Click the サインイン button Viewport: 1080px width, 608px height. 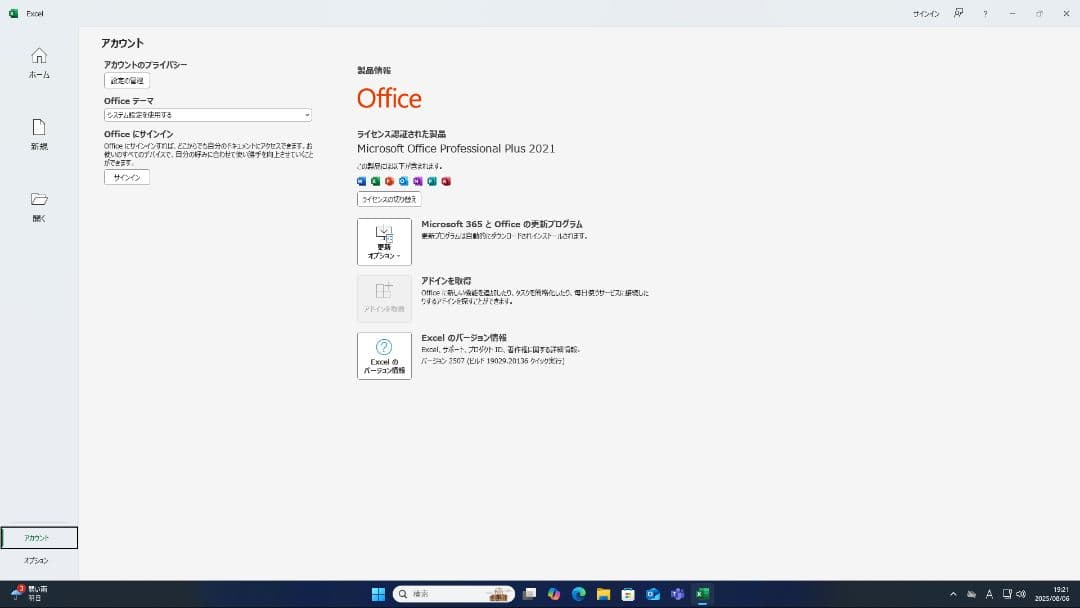click(126, 177)
